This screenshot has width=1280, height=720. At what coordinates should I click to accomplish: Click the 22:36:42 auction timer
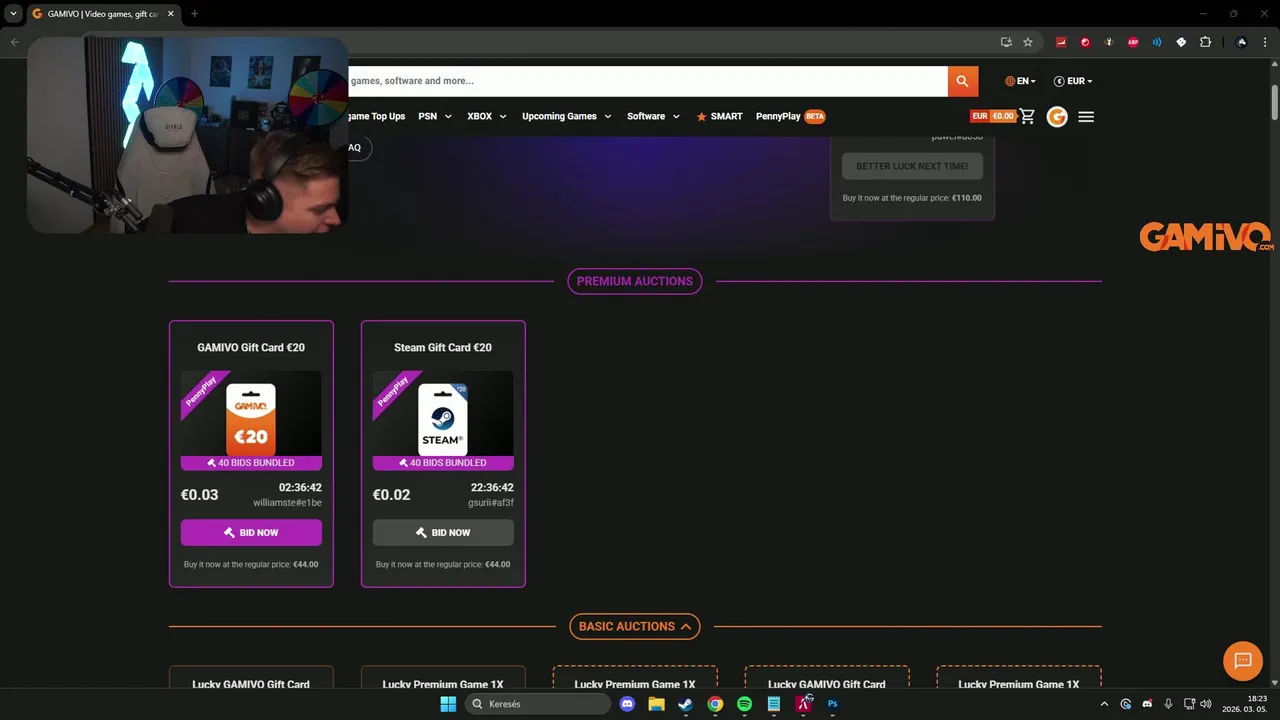[492, 488]
